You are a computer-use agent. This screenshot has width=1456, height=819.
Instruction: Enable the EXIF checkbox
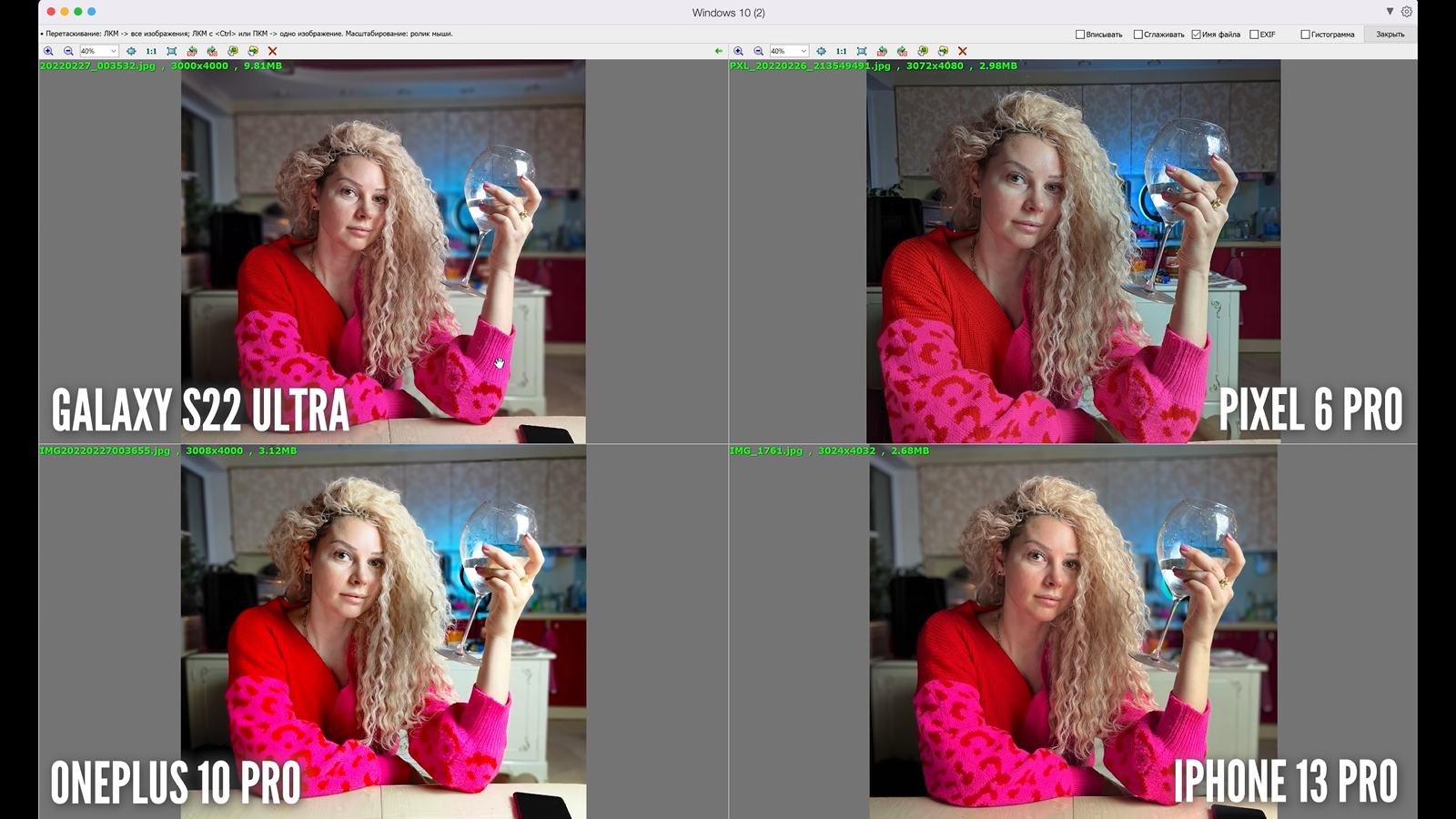(1254, 35)
